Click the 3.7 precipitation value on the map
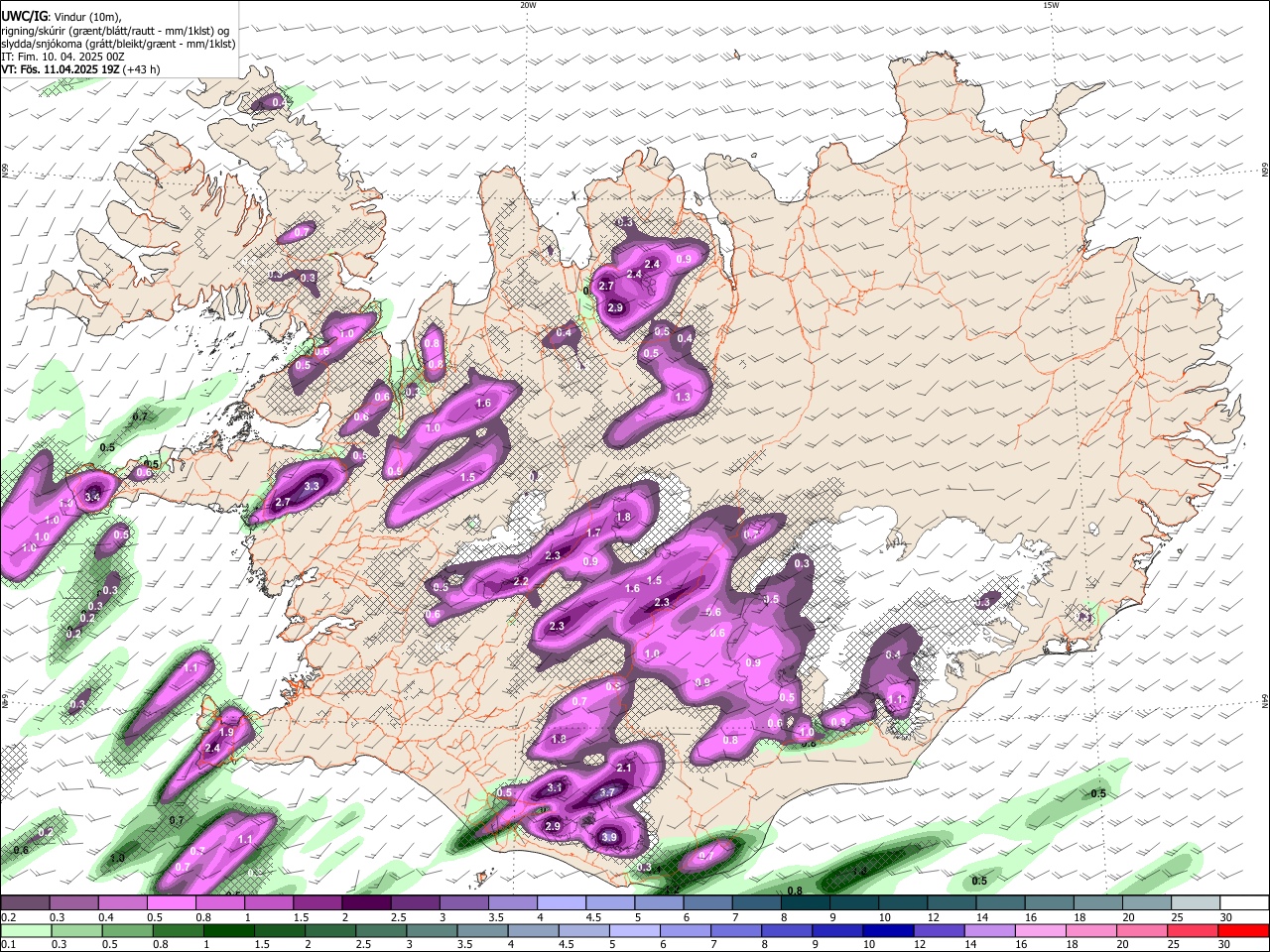The height and width of the screenshot is (952, 1270). click(608, 792)
